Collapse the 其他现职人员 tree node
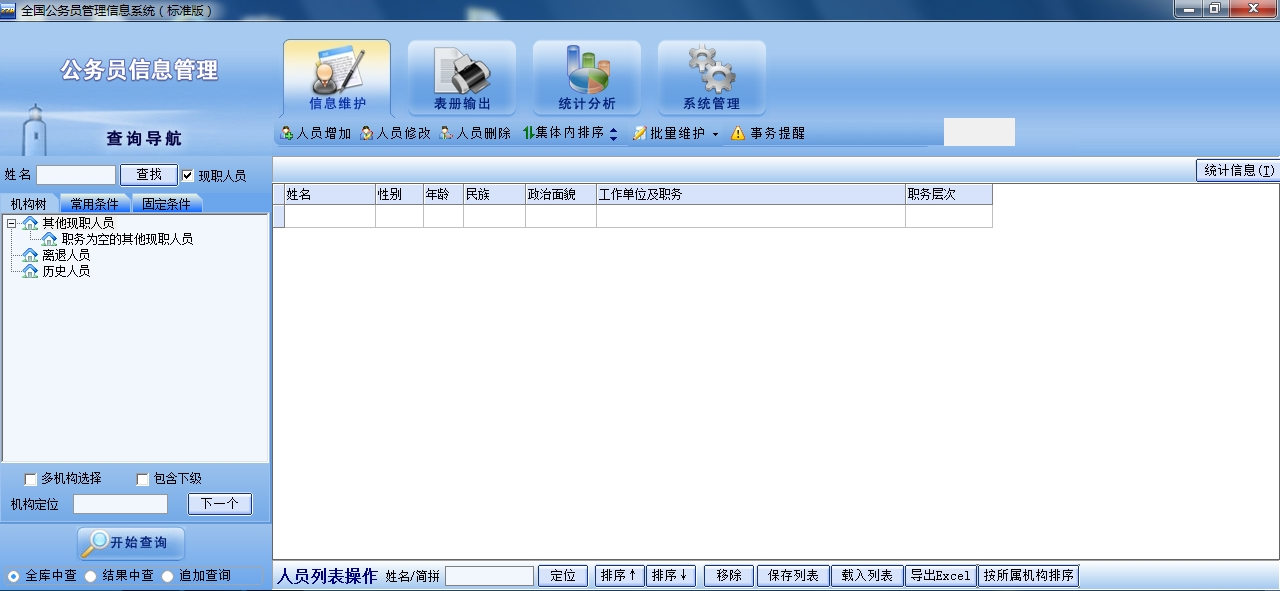1280x591 pixels. coord(11,223)
